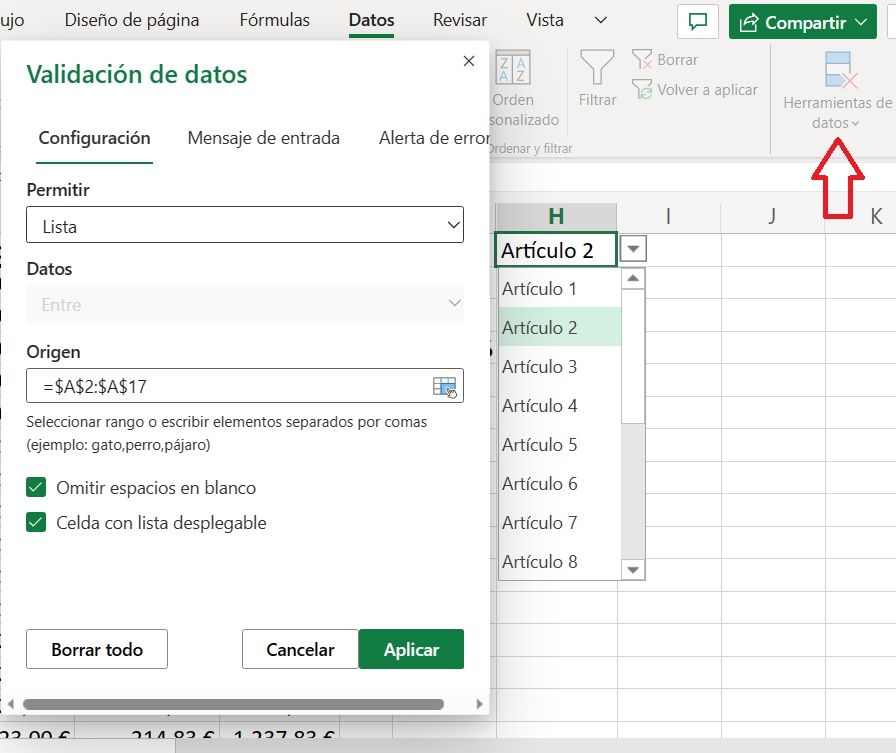896x753 pixels.
Task: Click the horizontal scrollbar of the panel
Action: (232, 704)
